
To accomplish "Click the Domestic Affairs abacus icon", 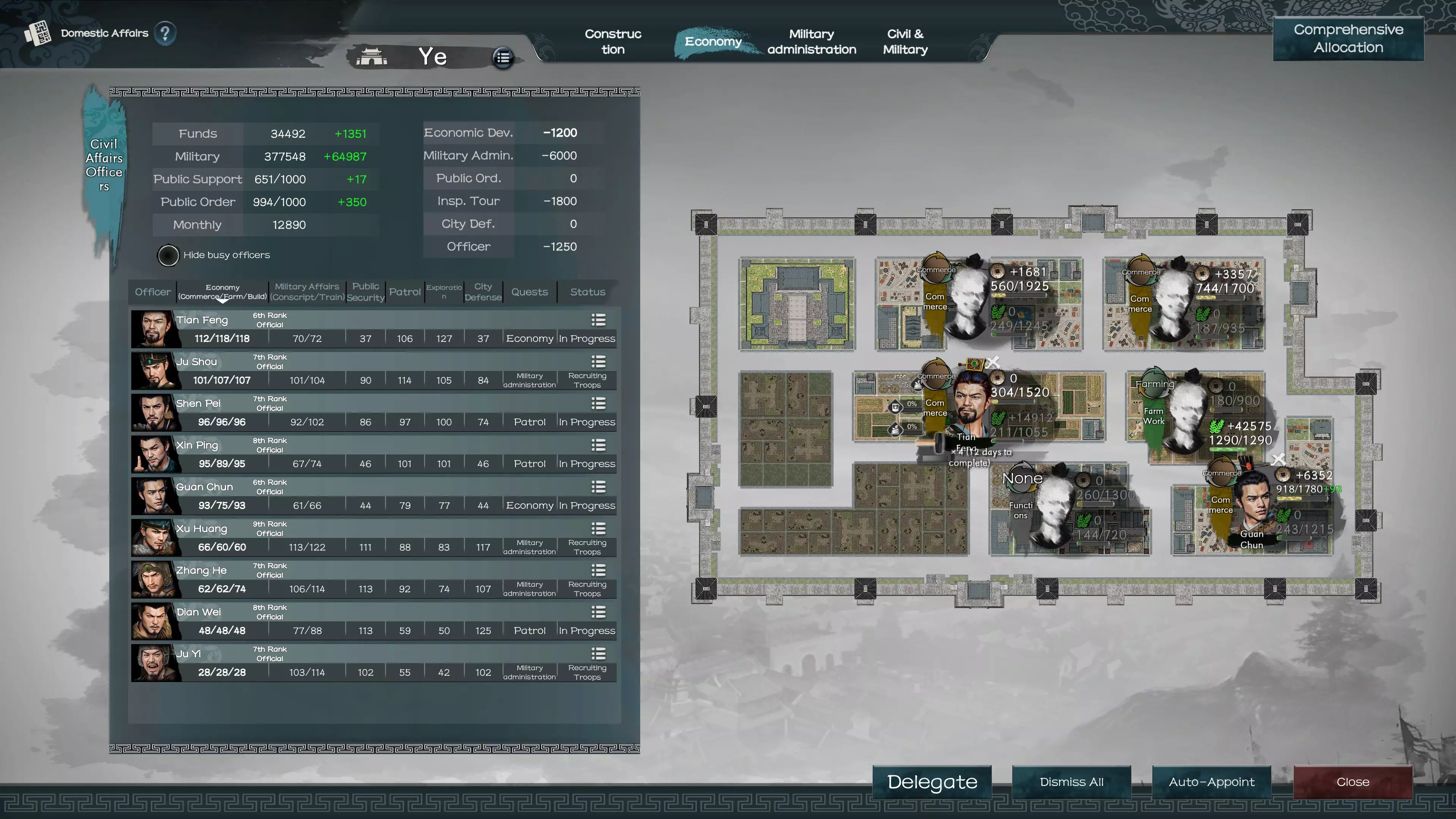I will [38, 33].
